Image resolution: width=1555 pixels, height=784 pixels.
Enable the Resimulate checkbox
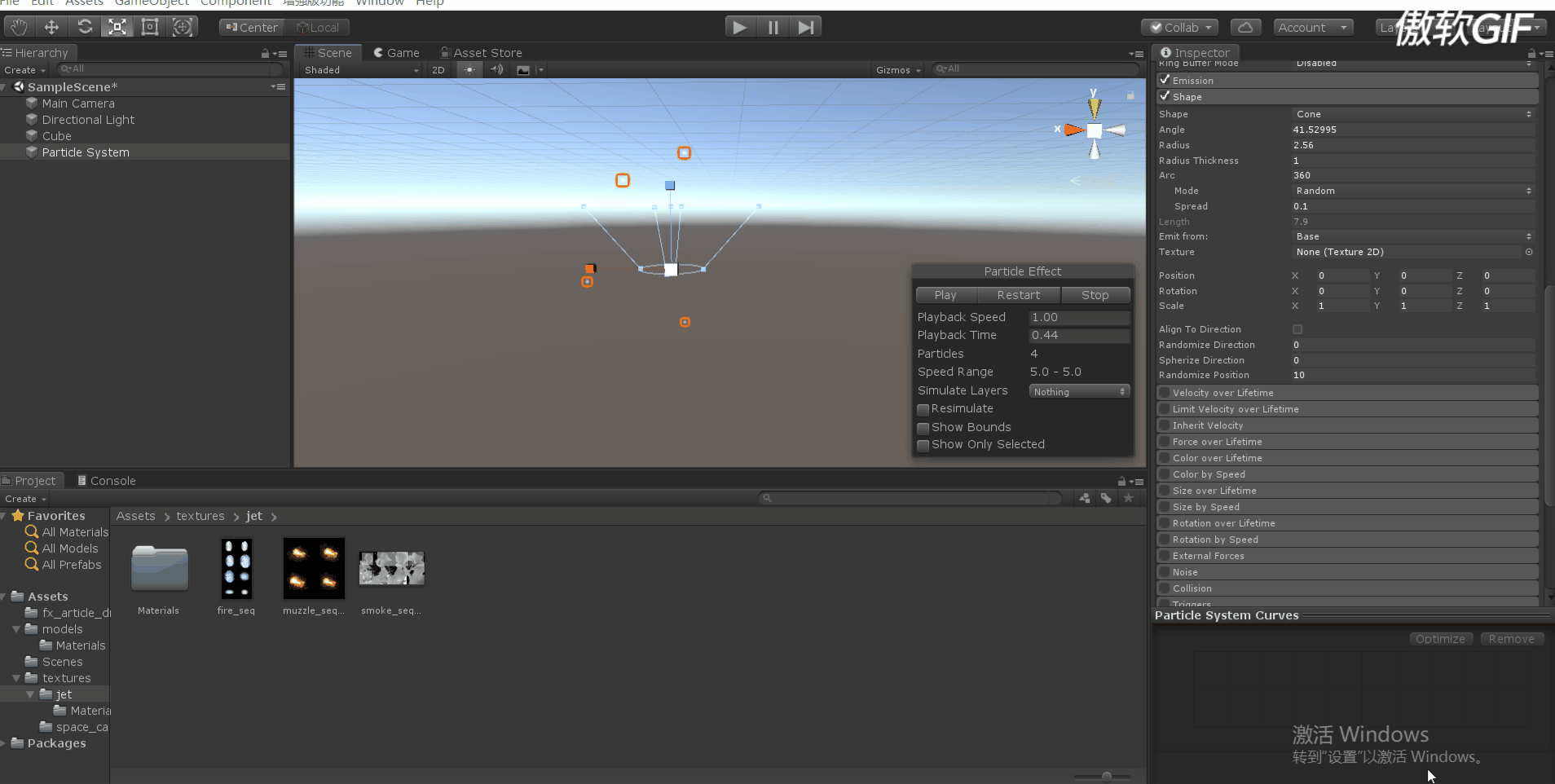tap(923, 409)
